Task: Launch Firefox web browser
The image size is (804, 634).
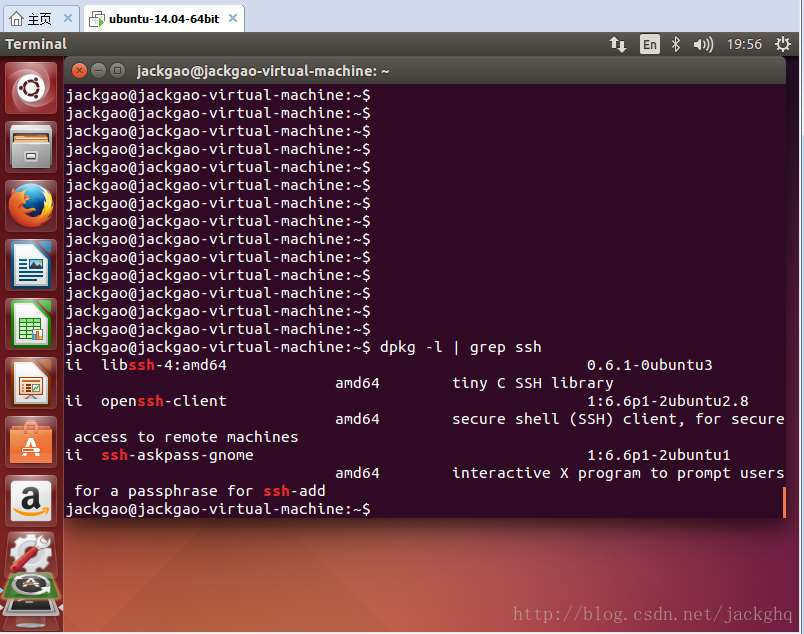Action: [x=31, y=206]
